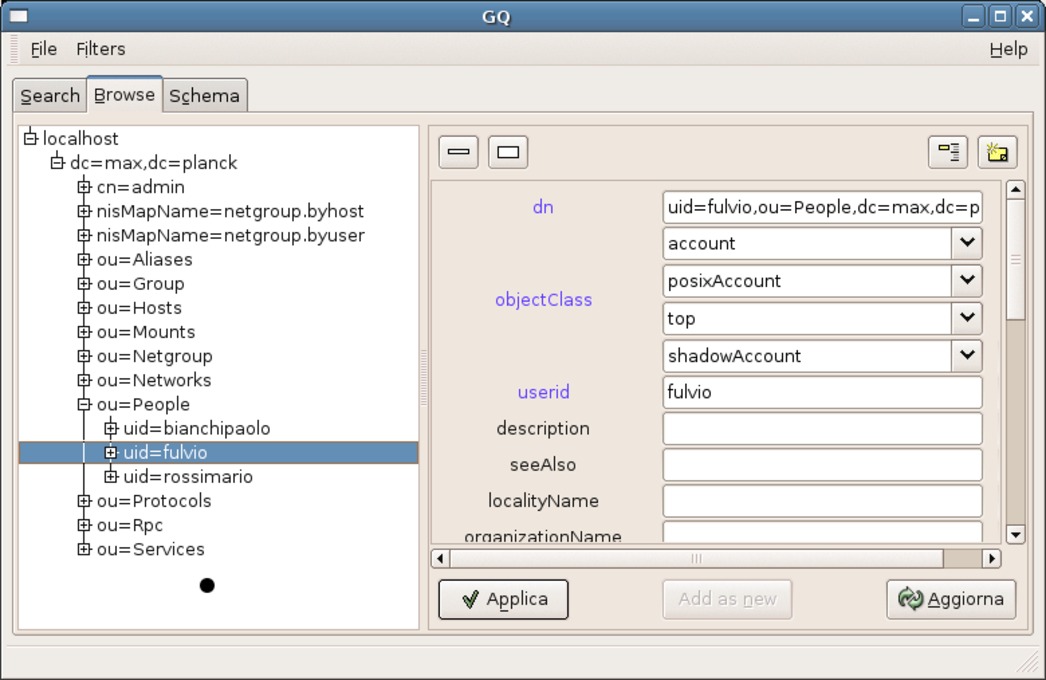The width and height of the screenshot is (1046, 680).
Task: Expand the ou=Aliases node
Action: tap(84, 259)
